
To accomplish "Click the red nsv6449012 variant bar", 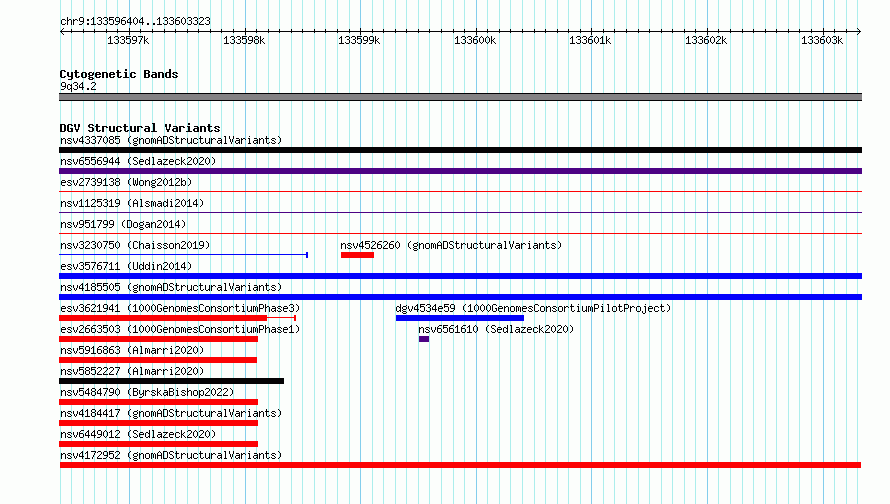I will point(158,444).
